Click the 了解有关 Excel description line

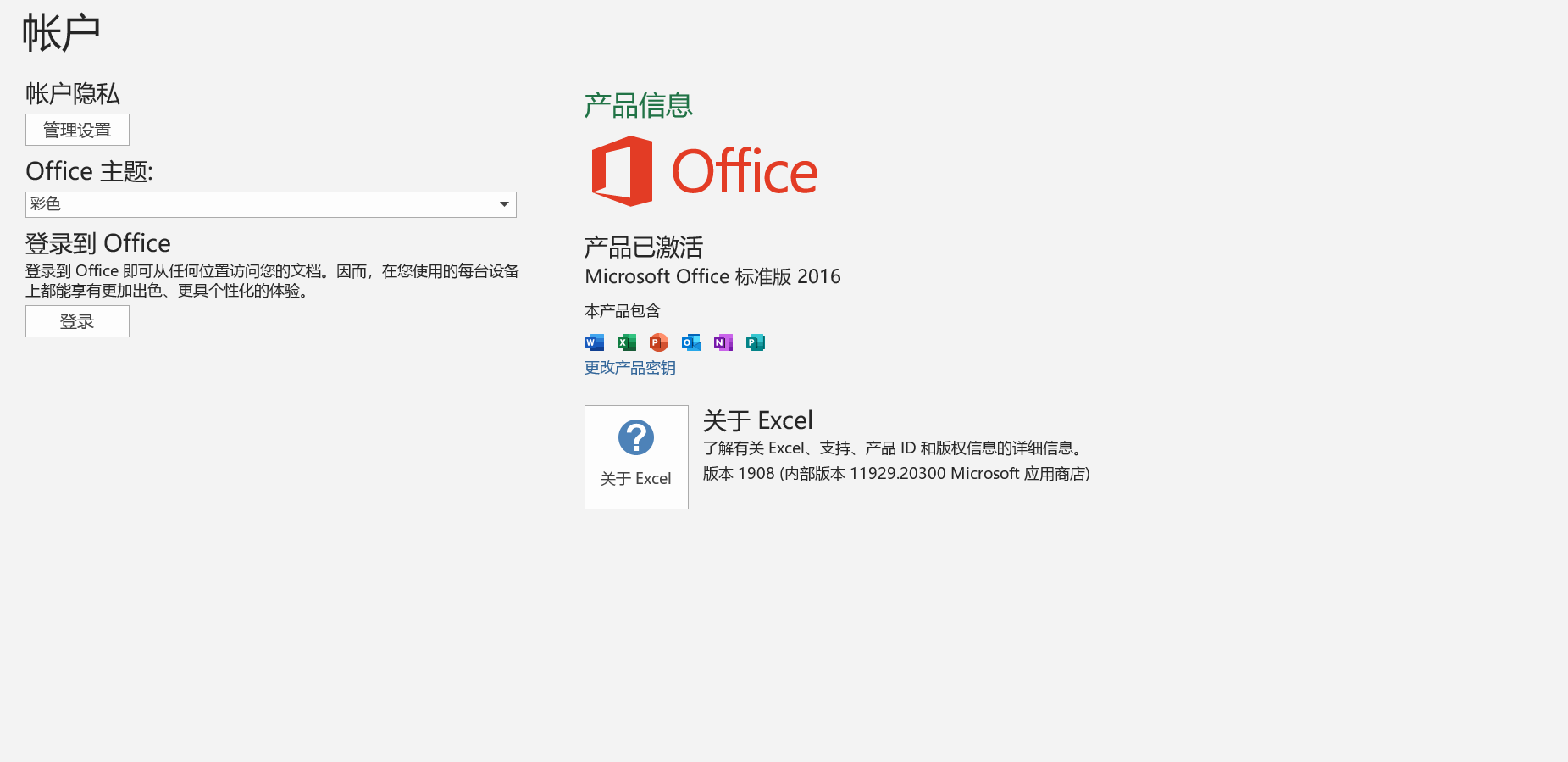[895, 448]
